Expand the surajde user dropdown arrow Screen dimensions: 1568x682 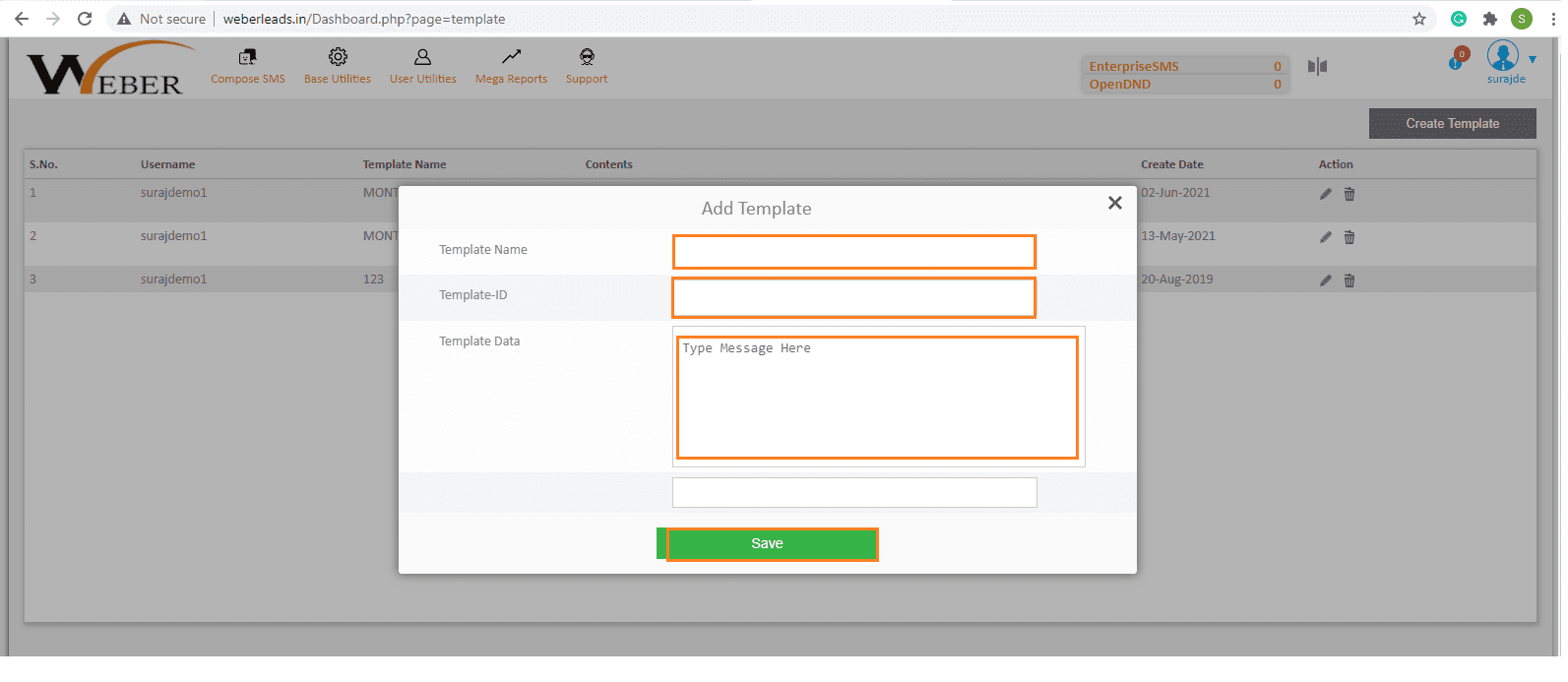pyautogui.click(x=1533, y=60)
